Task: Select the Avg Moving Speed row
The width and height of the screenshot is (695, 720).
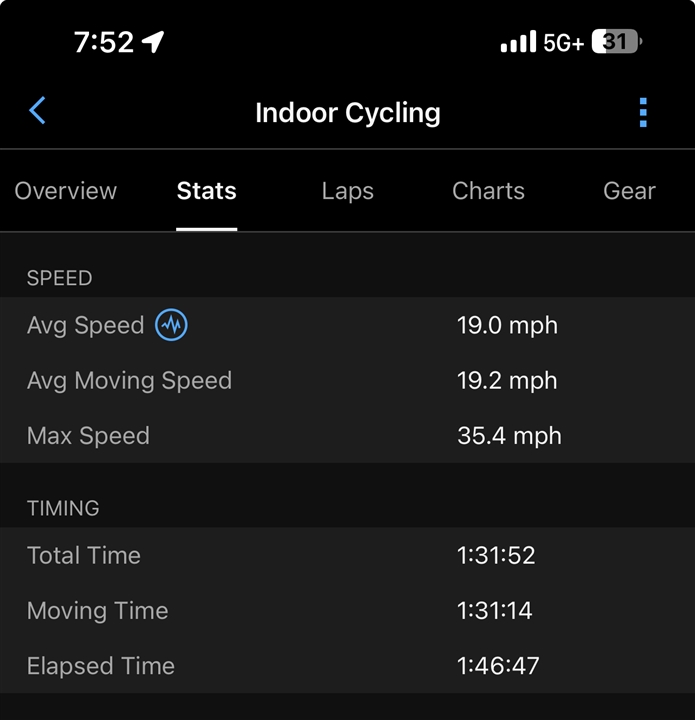Action: pos(348,380)
